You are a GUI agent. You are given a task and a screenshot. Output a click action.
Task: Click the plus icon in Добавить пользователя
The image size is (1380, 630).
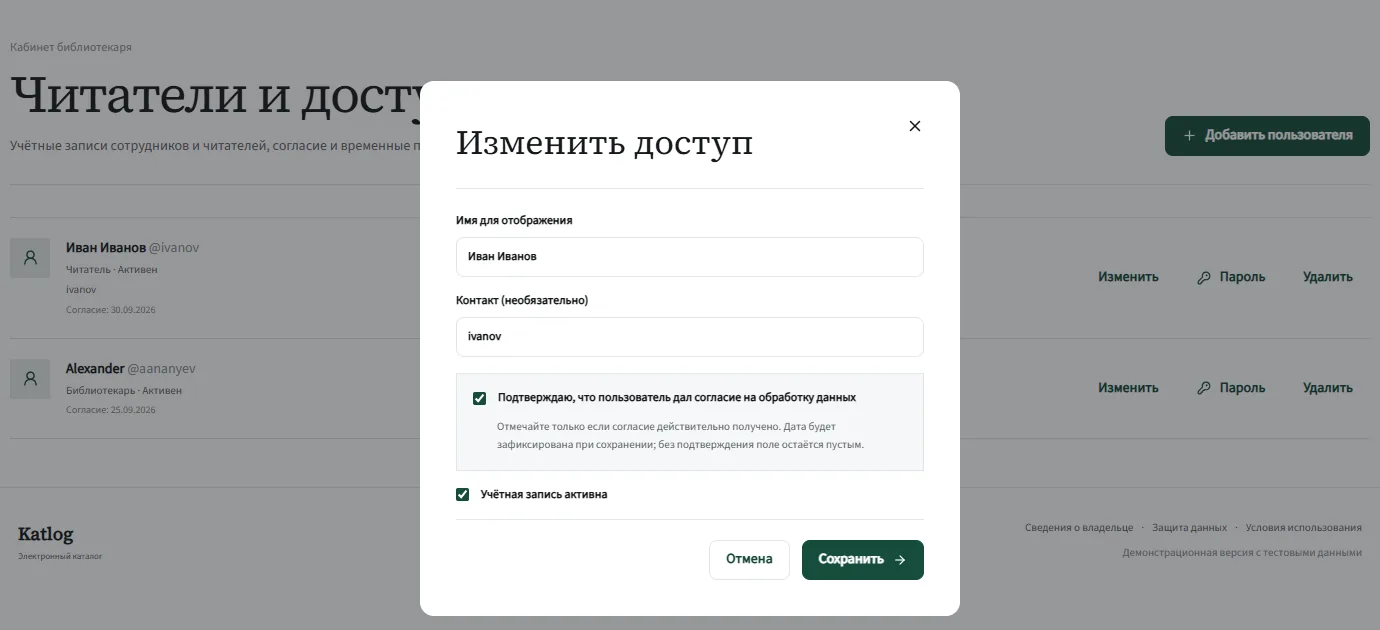[x=1189, y=136]
